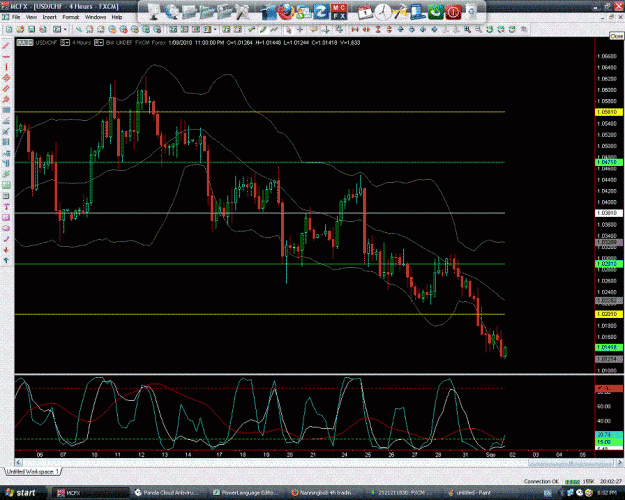
Task: Click the new workspace toolbar icon
Action: [9, 30]
